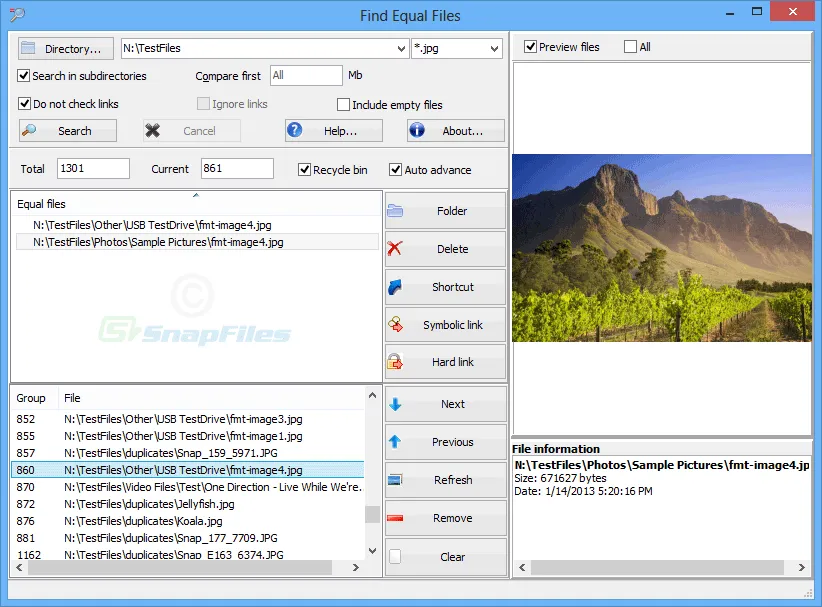The width and height of the screenshot is (822, 607).
Task: Toggle the Recycle bin checkbox
Action: (x=304, y=170)
